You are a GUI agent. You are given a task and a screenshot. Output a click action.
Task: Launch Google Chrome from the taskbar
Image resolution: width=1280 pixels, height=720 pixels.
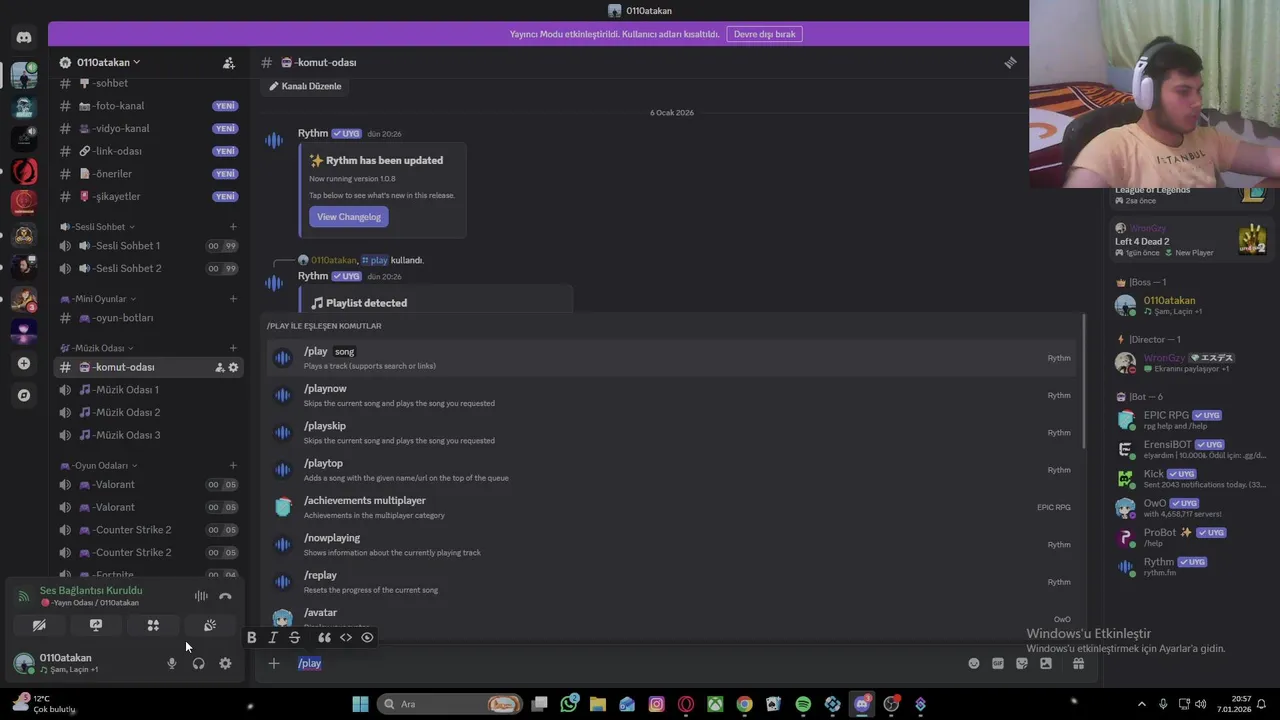pyautogui.click(x=744, y=704)
